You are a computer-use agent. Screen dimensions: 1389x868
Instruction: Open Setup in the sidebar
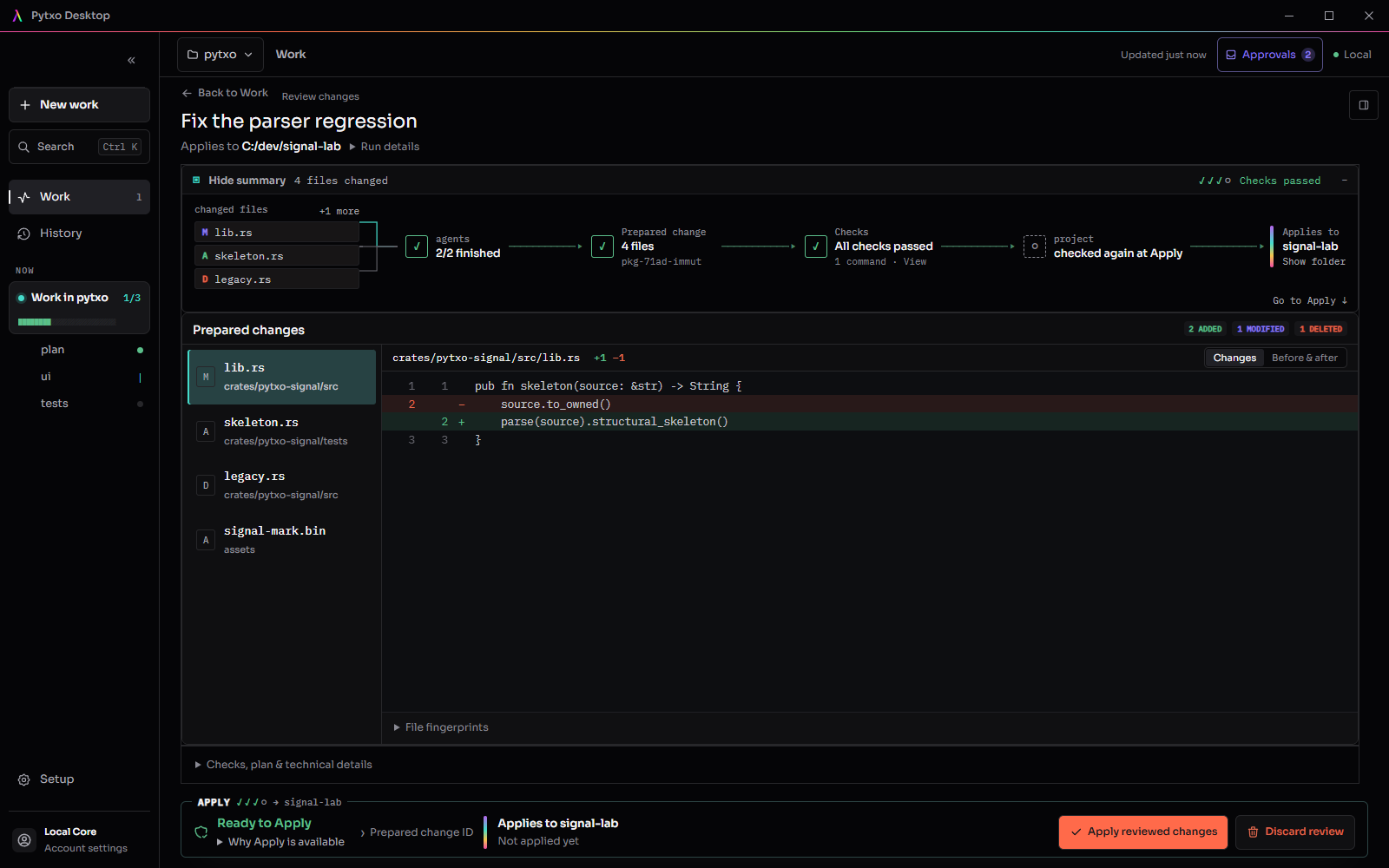click(79, 779)
